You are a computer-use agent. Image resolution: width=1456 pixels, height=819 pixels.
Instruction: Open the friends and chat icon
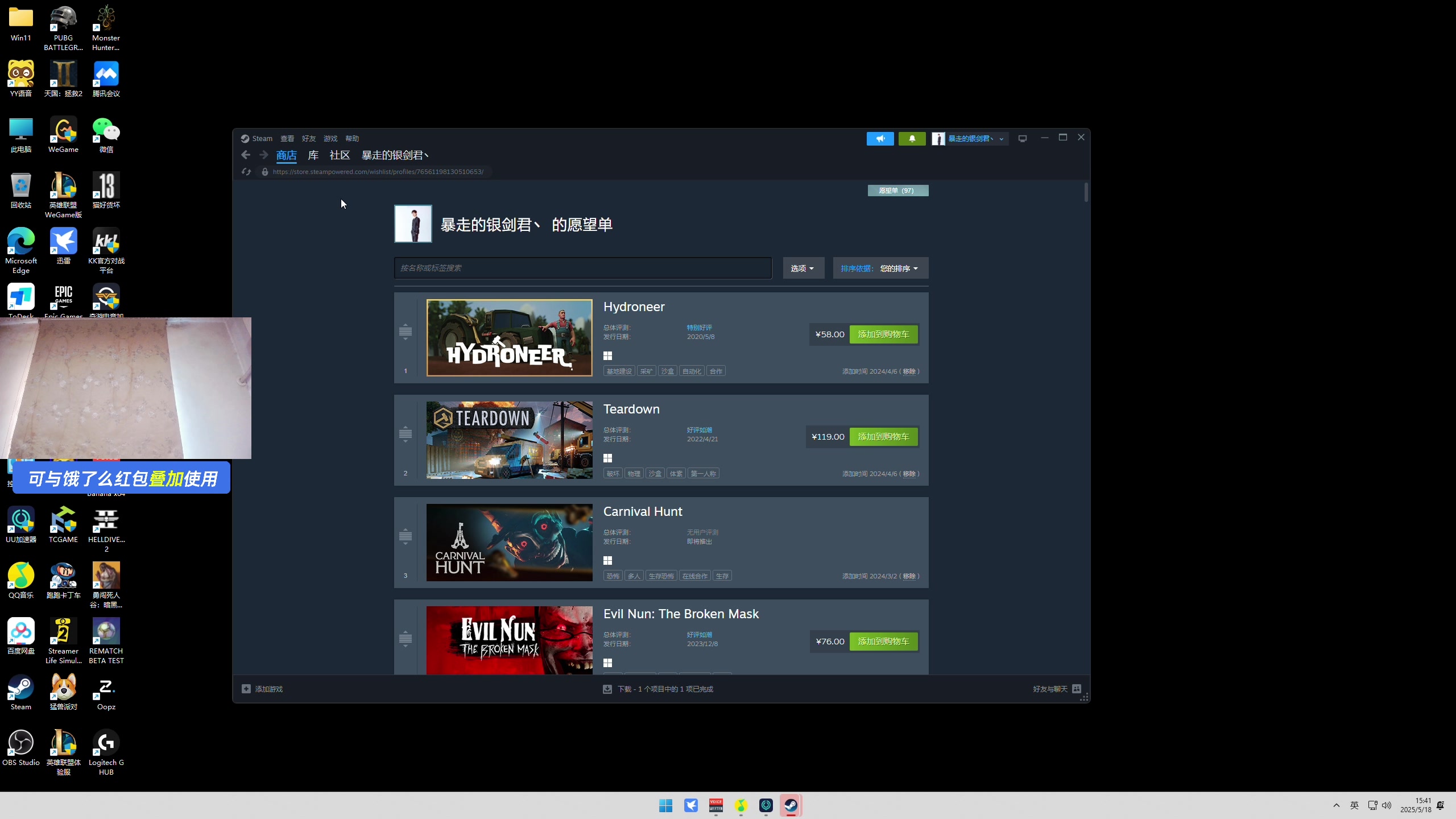pos(1077,689)
